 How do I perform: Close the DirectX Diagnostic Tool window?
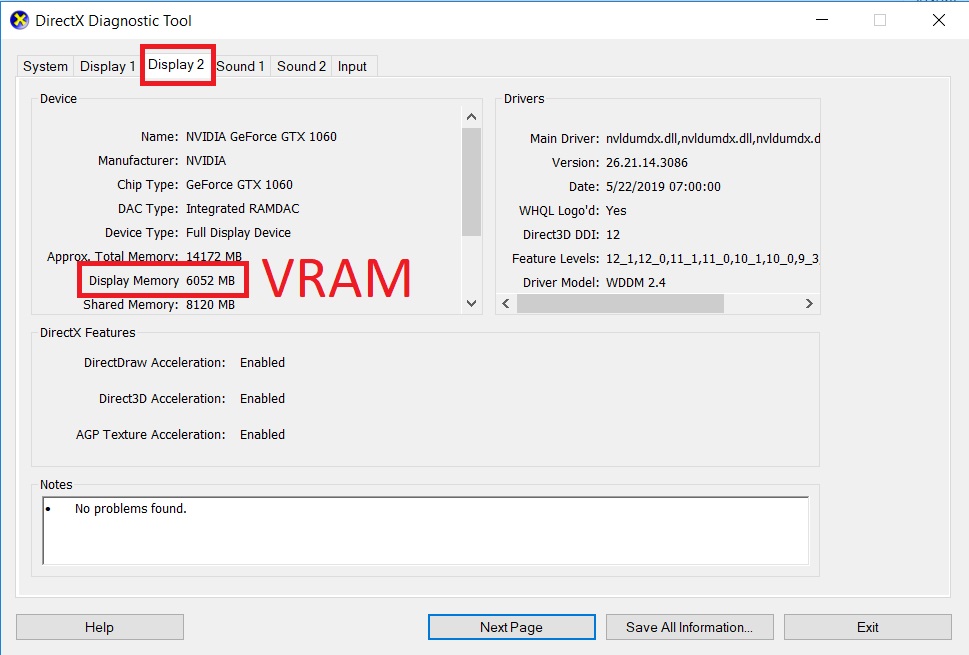pos(939,20)
